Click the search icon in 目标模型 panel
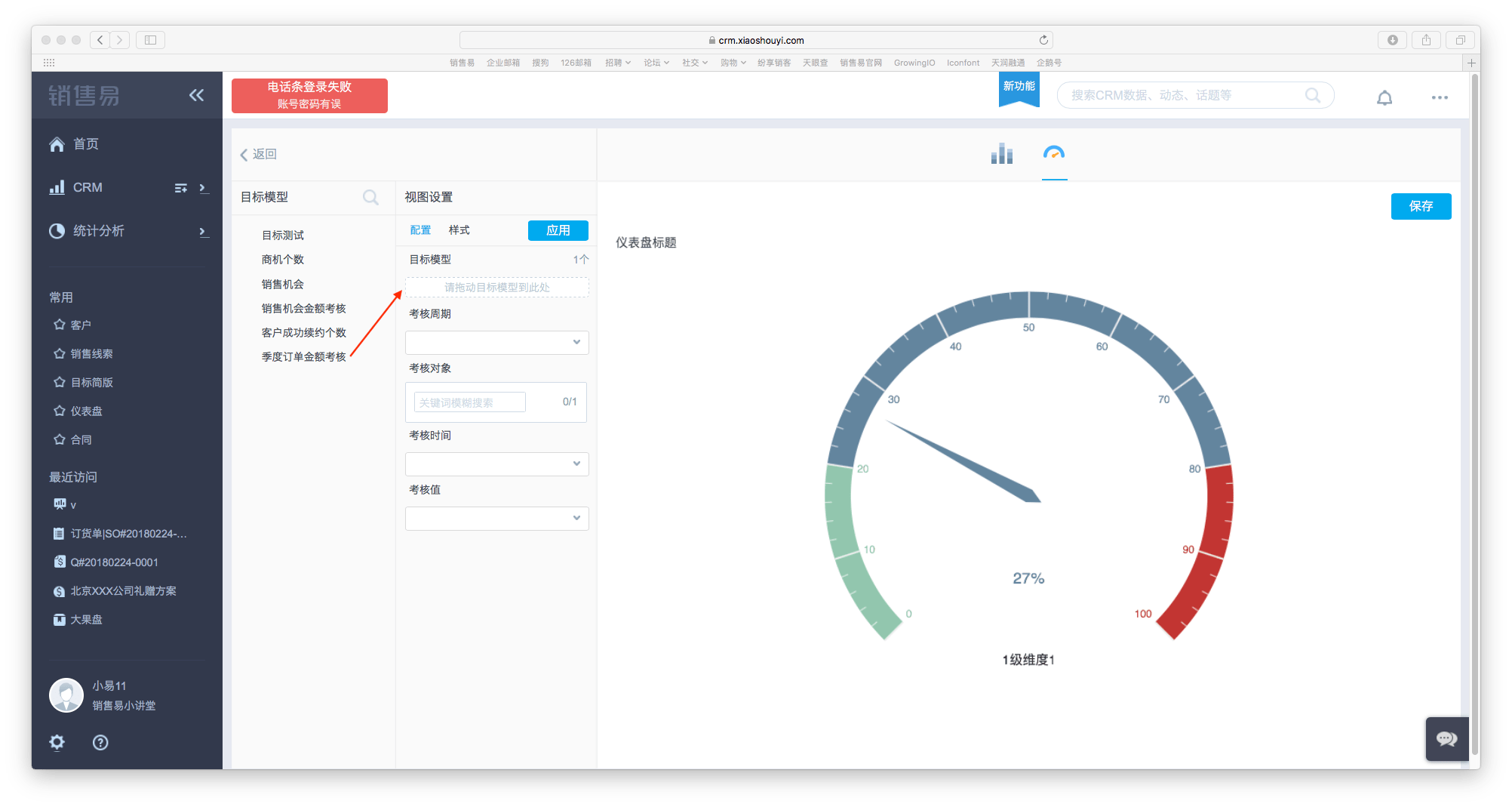 370,198
